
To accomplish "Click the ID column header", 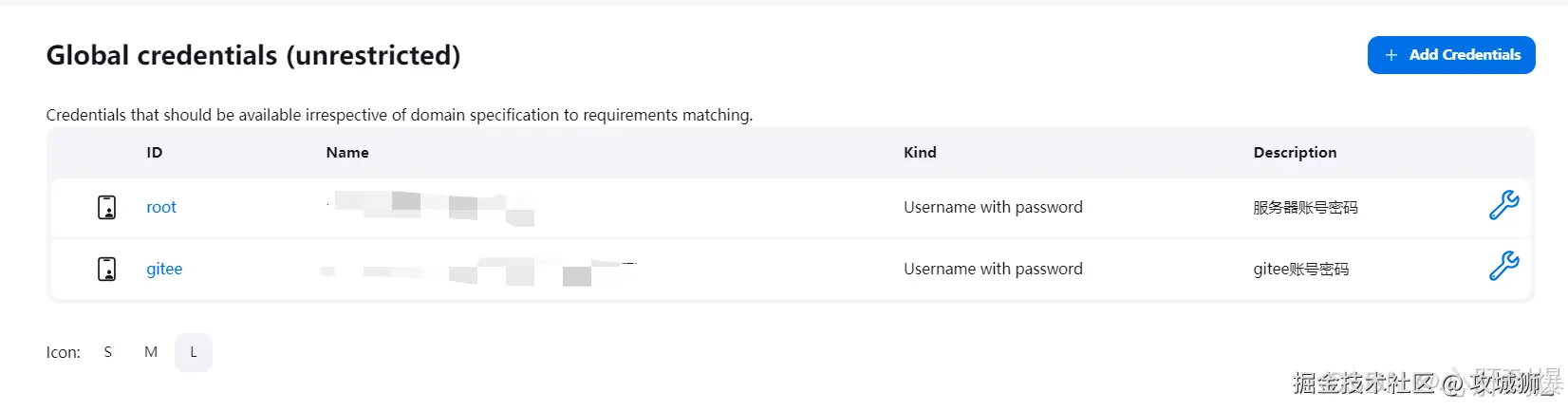I will point(155,152).
